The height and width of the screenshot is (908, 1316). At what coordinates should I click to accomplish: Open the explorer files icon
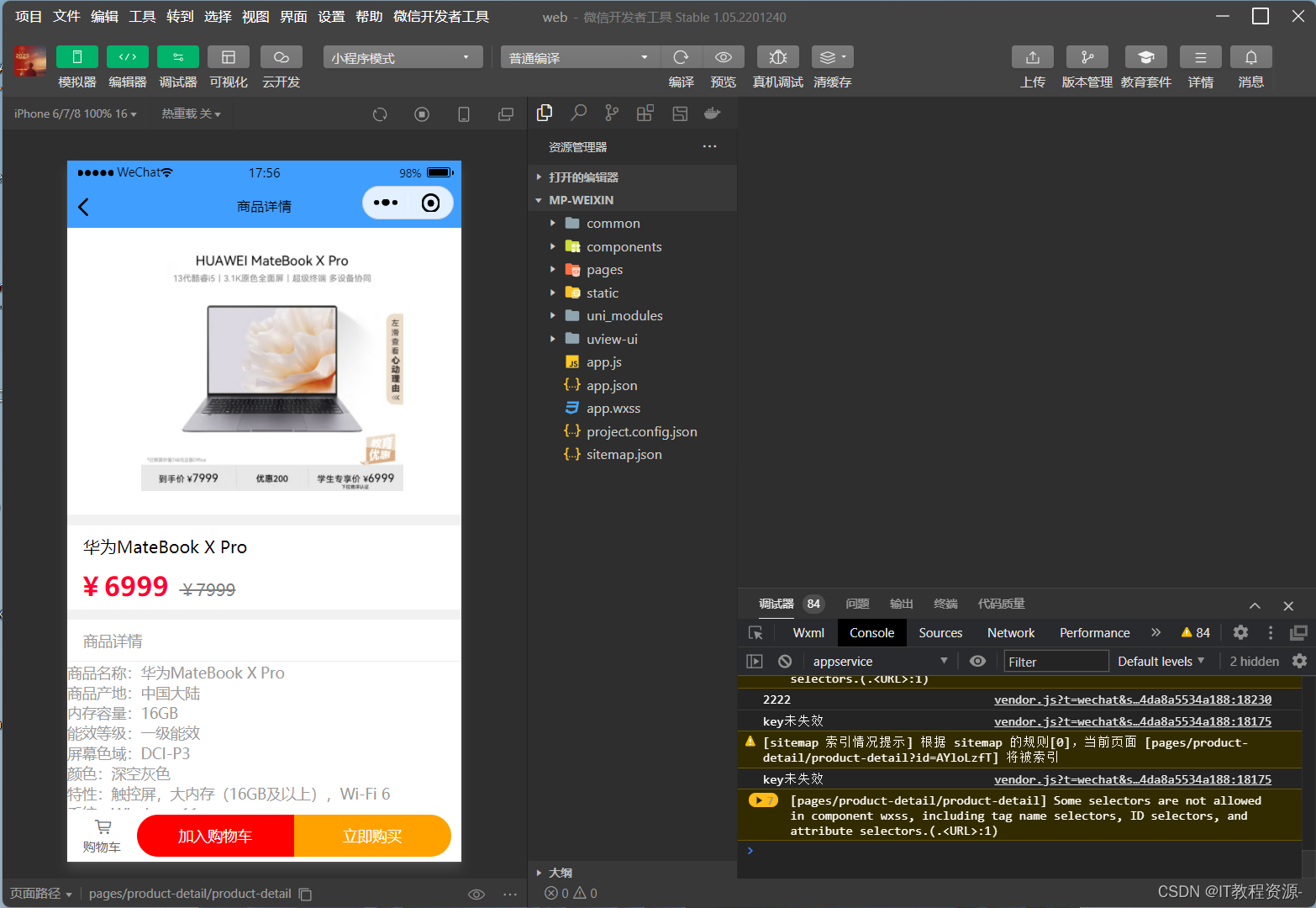tap(545, 113)
